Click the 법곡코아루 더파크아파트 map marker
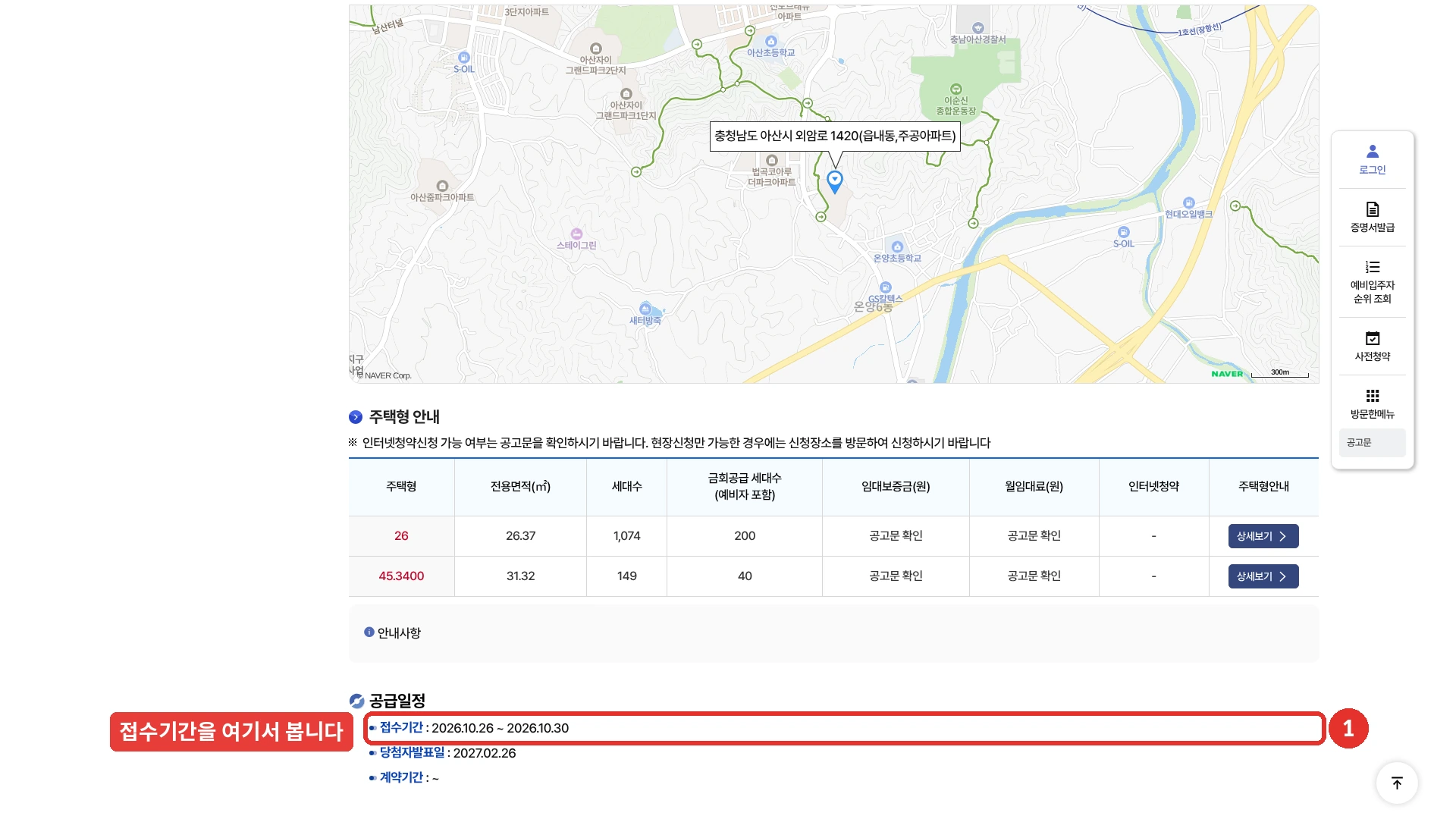Screen dimensions: 1456x819 coord(772,161)
